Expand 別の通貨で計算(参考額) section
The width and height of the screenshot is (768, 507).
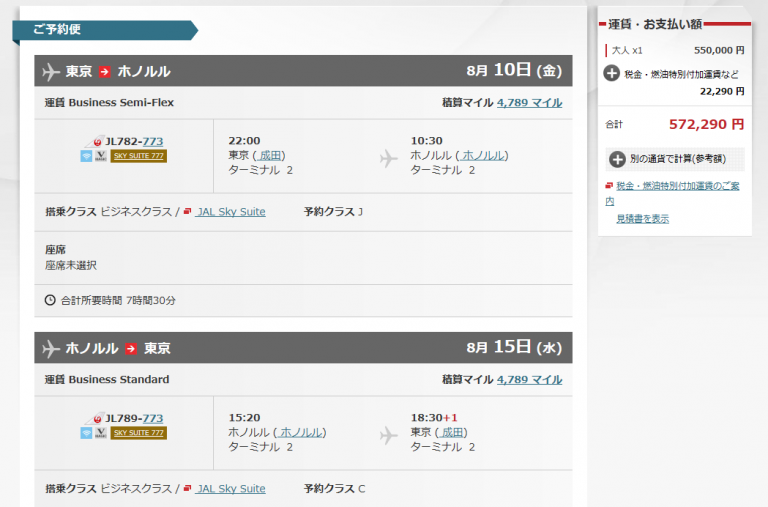pyautogui.click(x=612, y=158)
